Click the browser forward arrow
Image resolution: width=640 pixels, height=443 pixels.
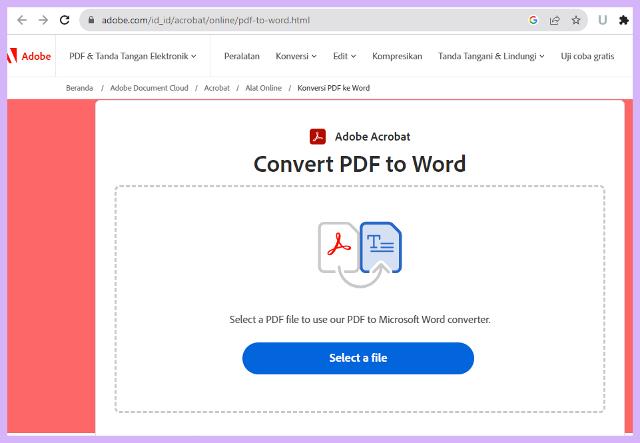coord(43,20)
